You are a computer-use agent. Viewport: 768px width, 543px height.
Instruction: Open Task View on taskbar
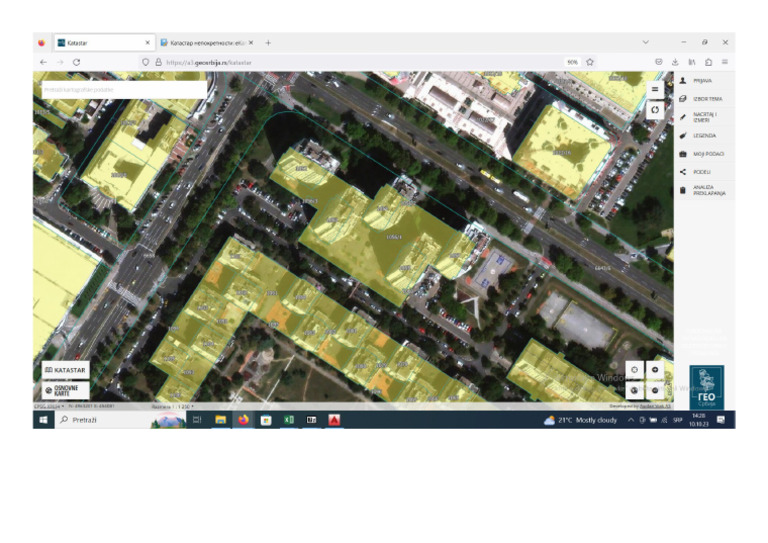197,420
